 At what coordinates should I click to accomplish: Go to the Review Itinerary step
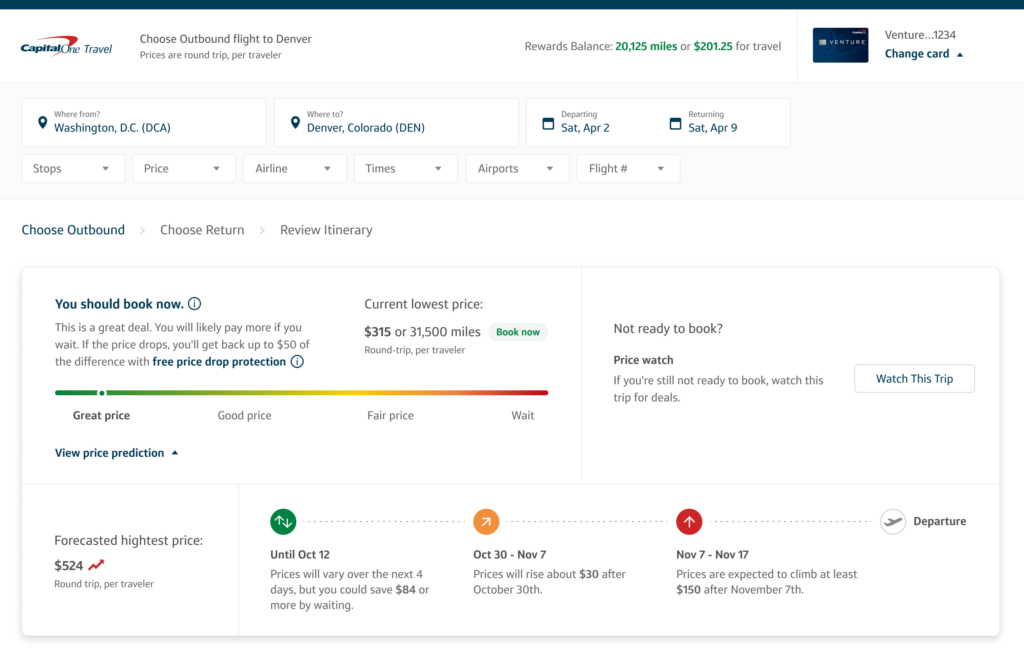click(326, 230)
